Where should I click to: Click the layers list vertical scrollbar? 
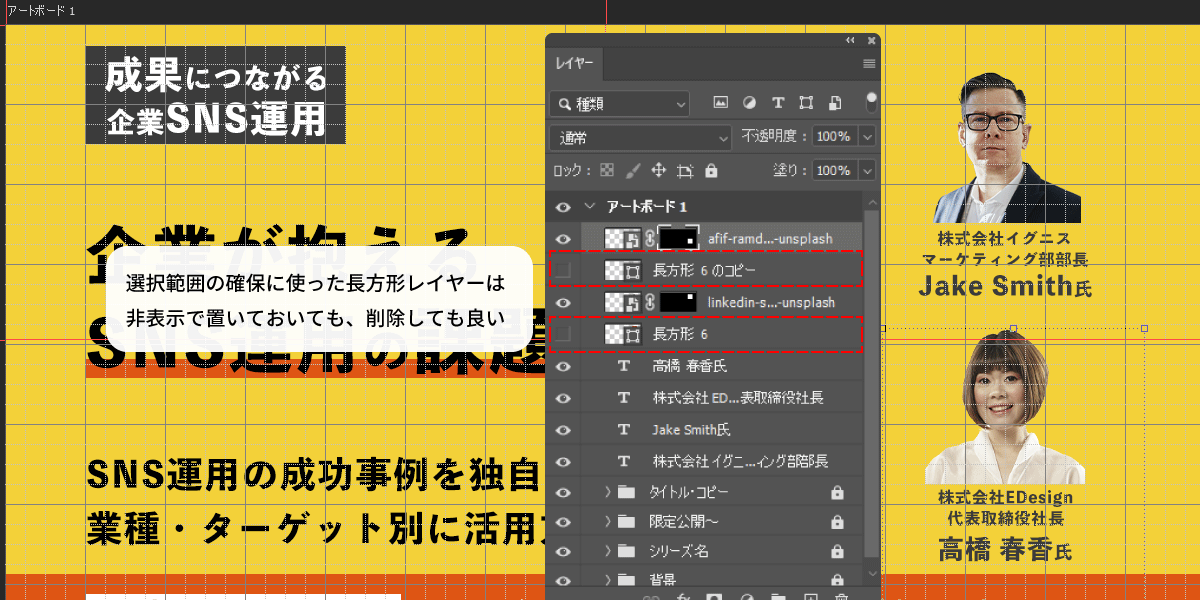tap(872, 384)
